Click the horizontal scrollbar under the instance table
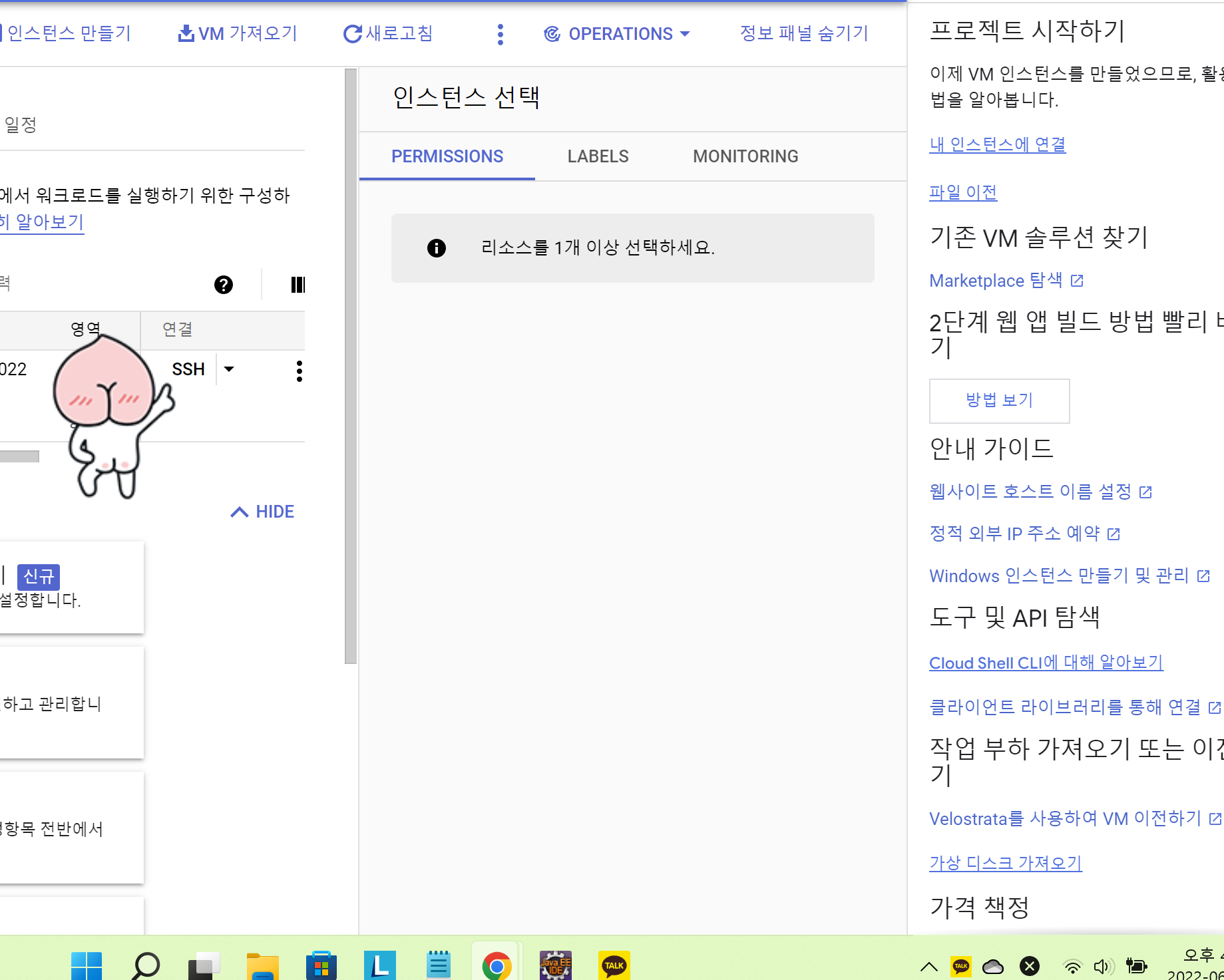1224x980 pixels. coord(19,456)
